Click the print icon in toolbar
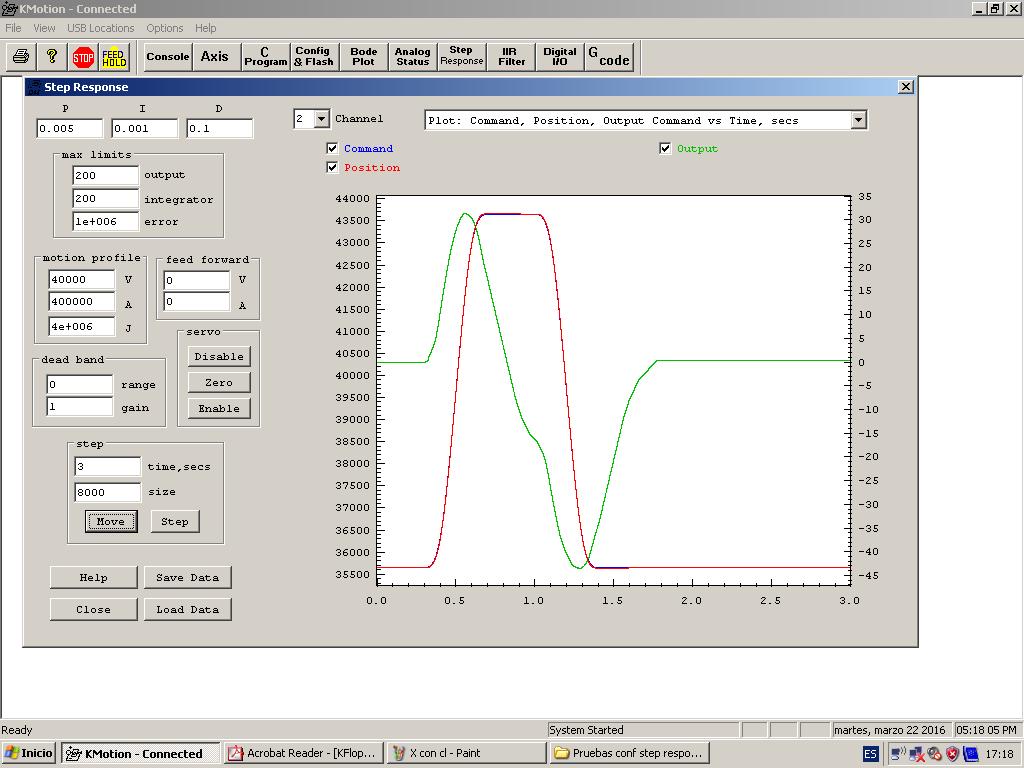The width and height of the screenshot is (1024, 768). point(21,57)
